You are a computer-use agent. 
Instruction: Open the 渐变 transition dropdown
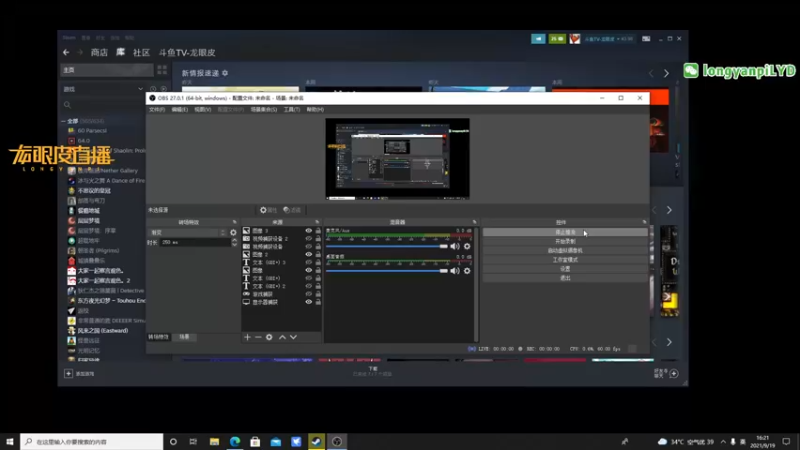click(187, 233)
